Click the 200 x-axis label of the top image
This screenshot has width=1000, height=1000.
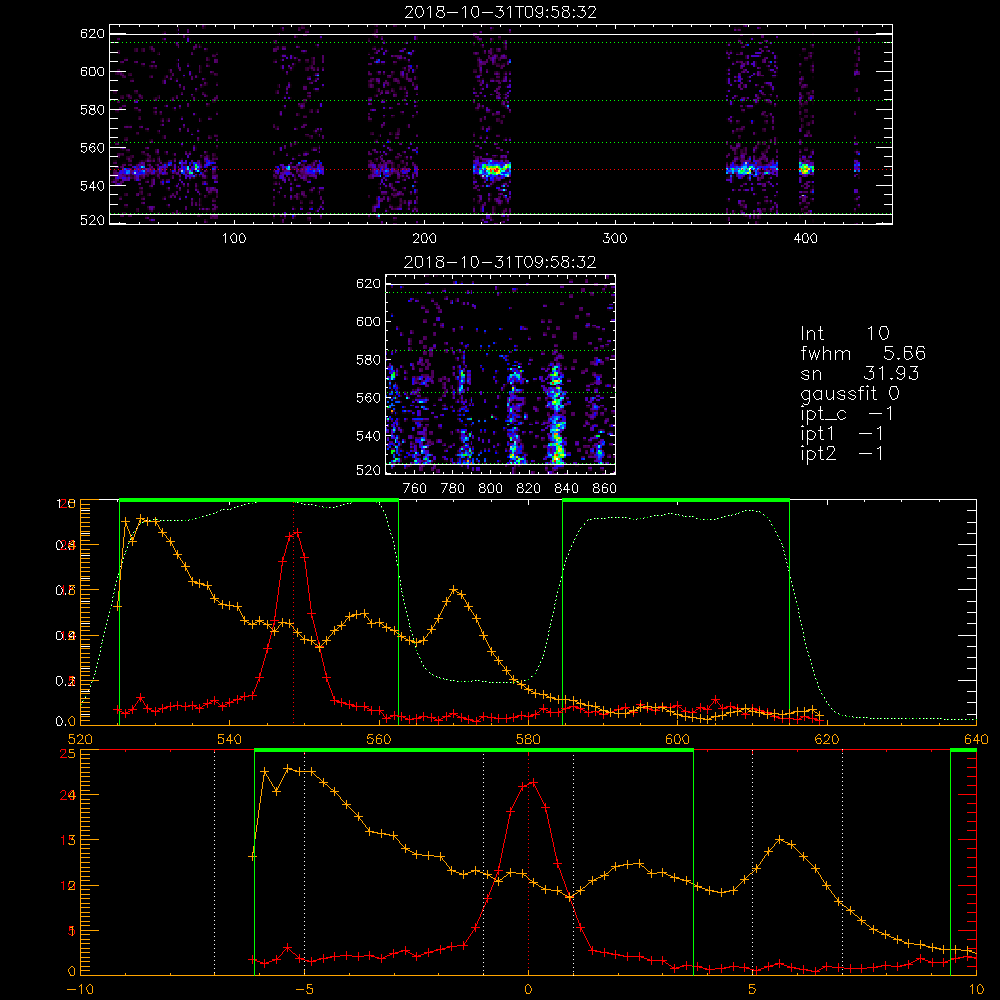click(x=424, y=239)
